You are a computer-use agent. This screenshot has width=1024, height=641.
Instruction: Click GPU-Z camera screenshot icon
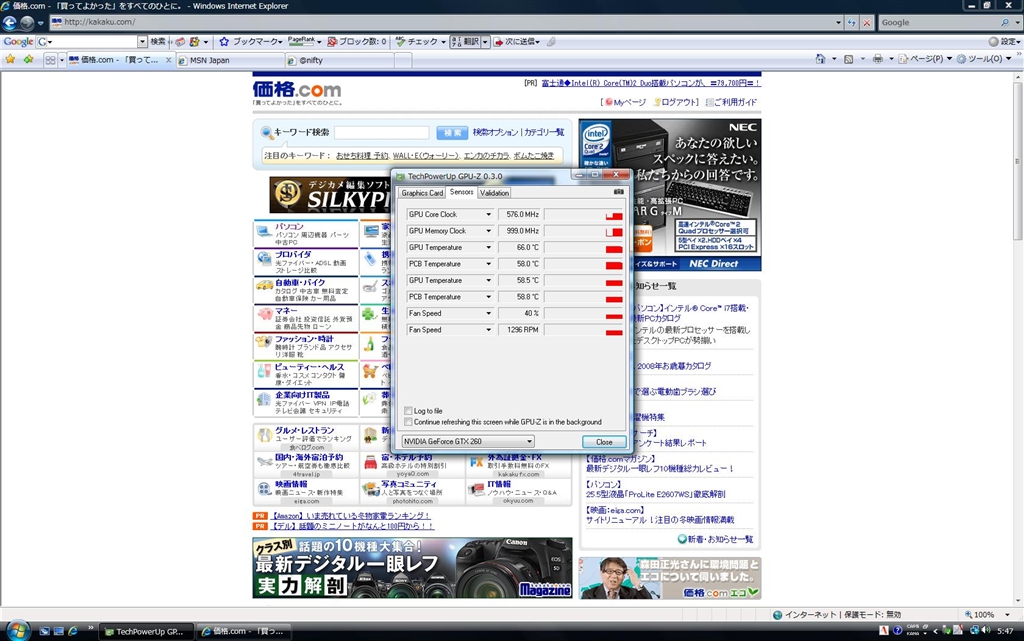pyautogui.click(x=618, y=192)
